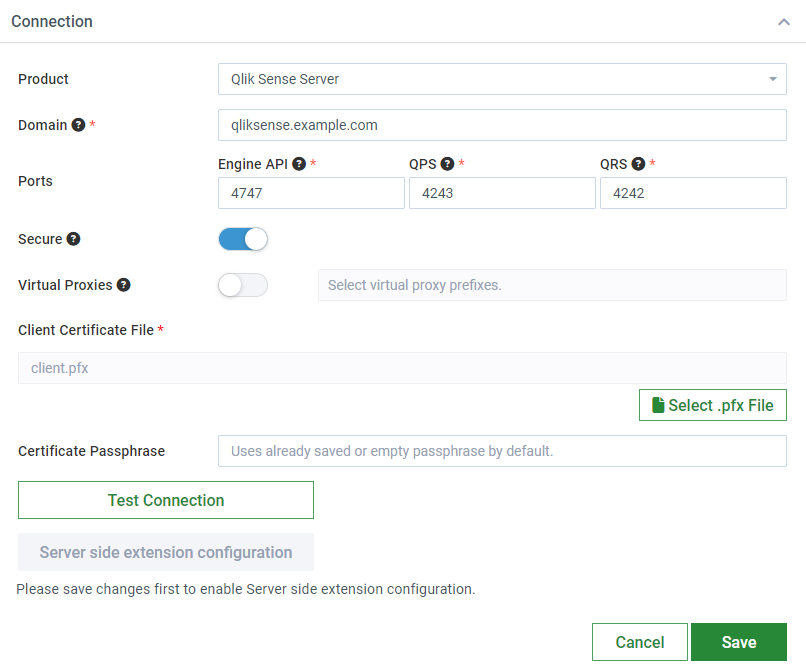Click the Virtual Proxies help icon
The height and width of the screenshot is (671, 806).
pyautogui.click(x=123, y=285)
